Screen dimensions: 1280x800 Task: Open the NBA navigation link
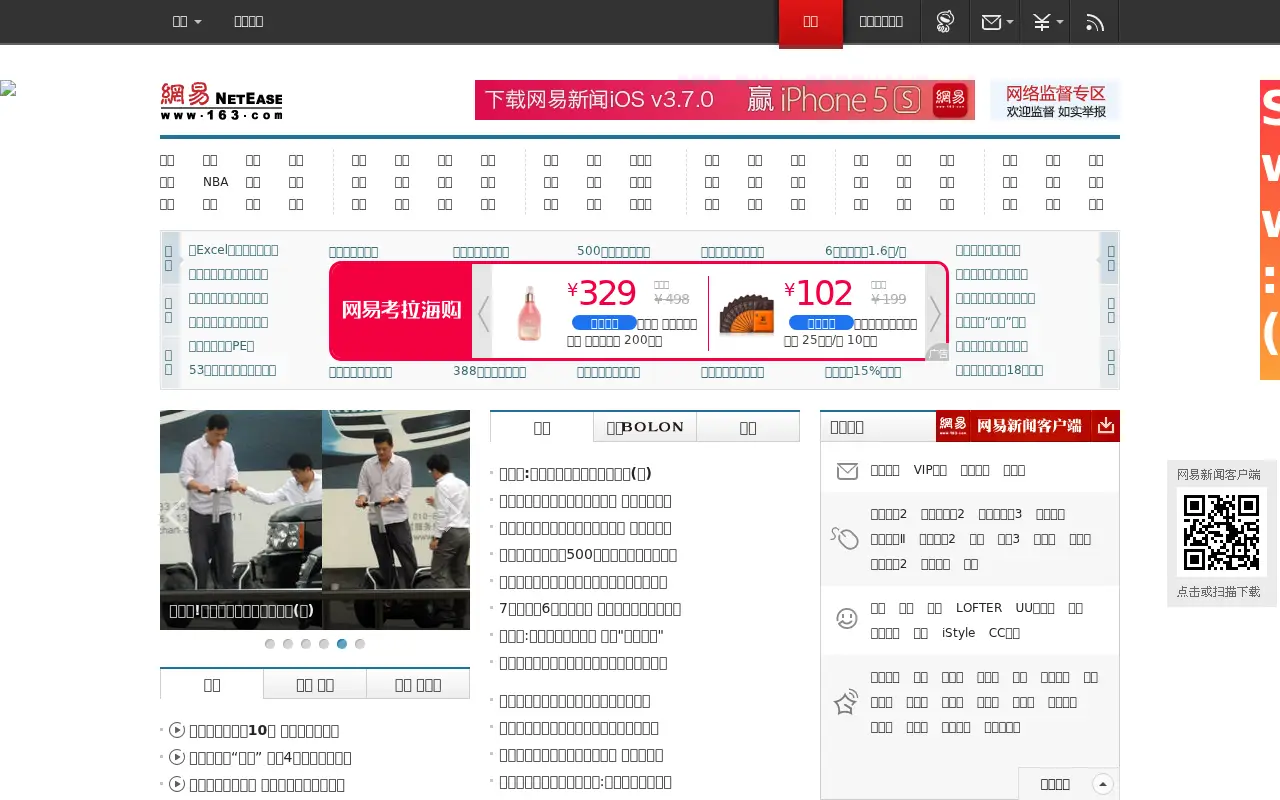click(x=215, y=182)
